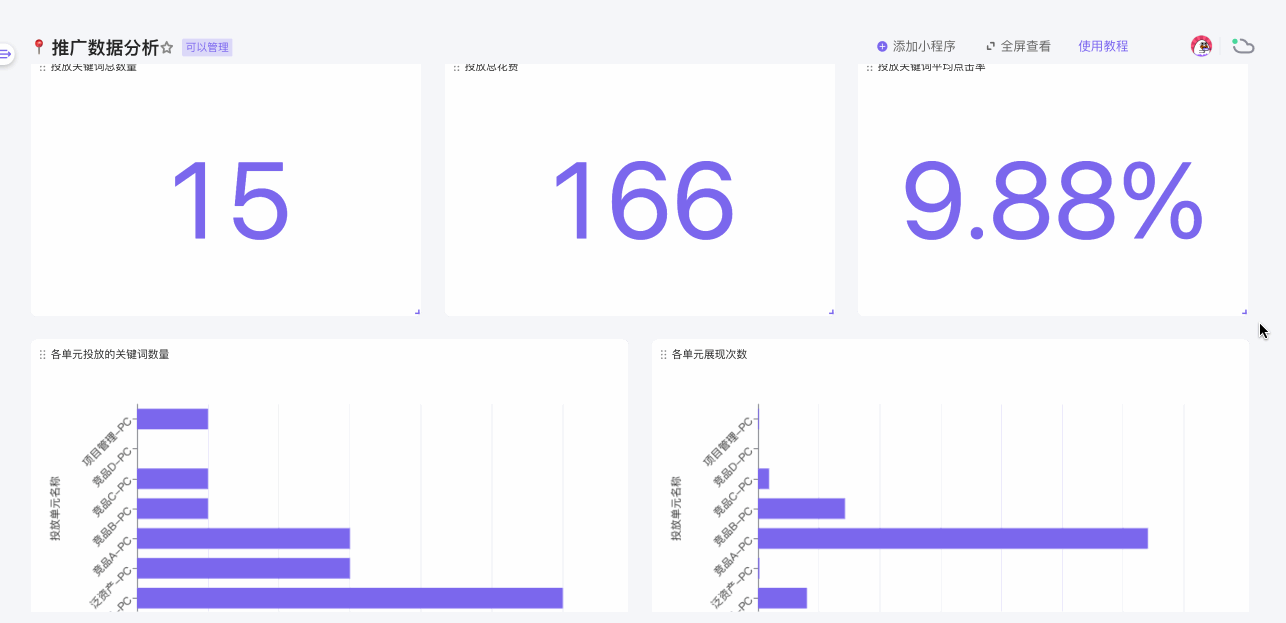The height and width of the screenshot is (623, 1286).
Task: Select 项目管理-PC bar in 关键词数量 chart
Action: [172, 419]
